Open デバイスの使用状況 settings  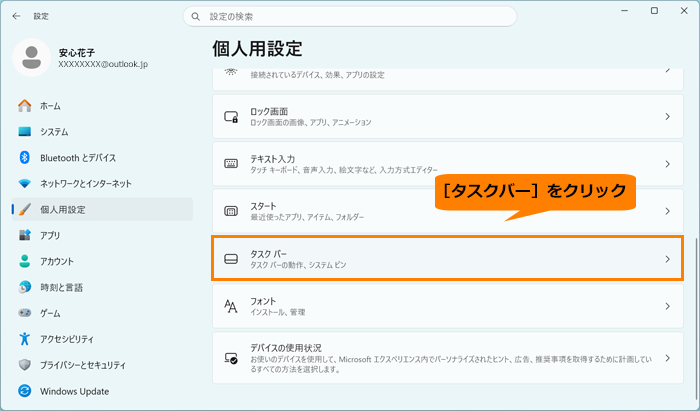[448, 358]
